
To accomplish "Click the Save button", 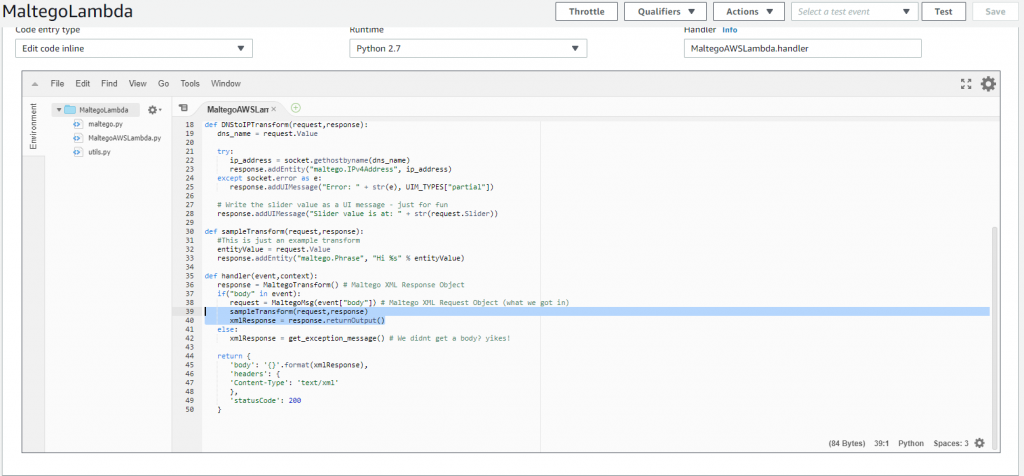I will 995,11.
